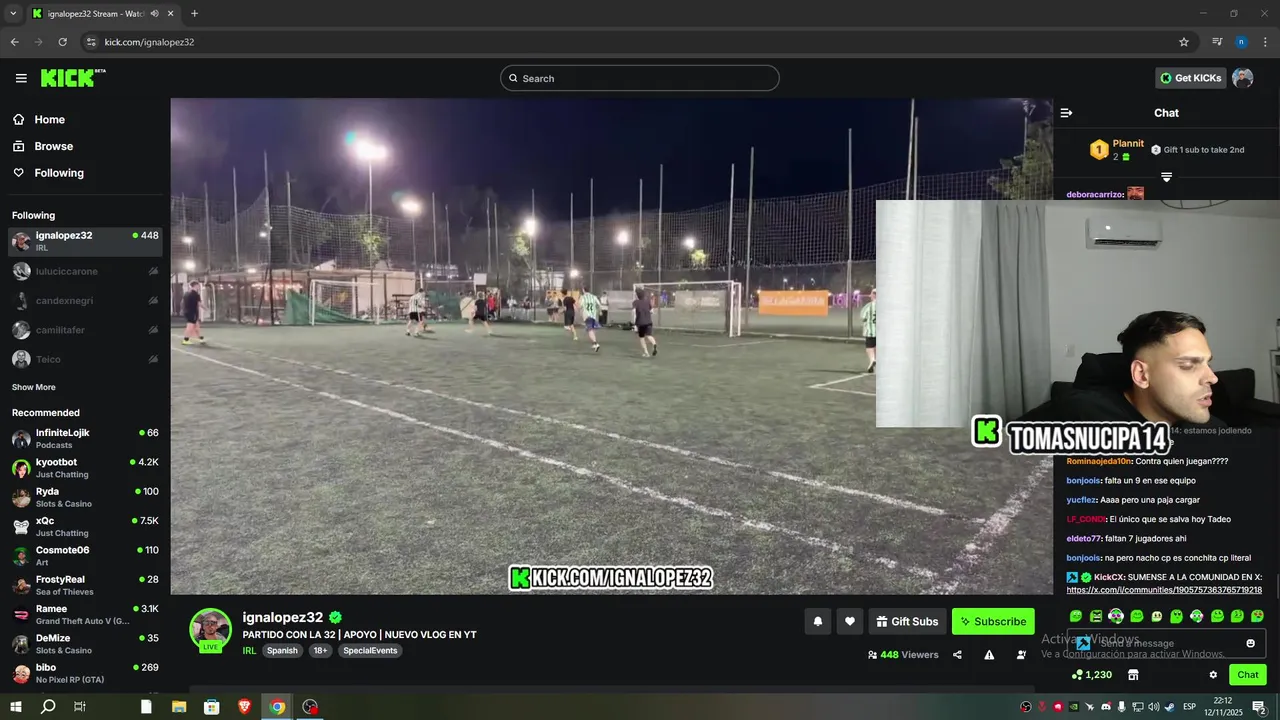
Task: Click the Plannit top gifter name
Action: tap(1128, 143)
